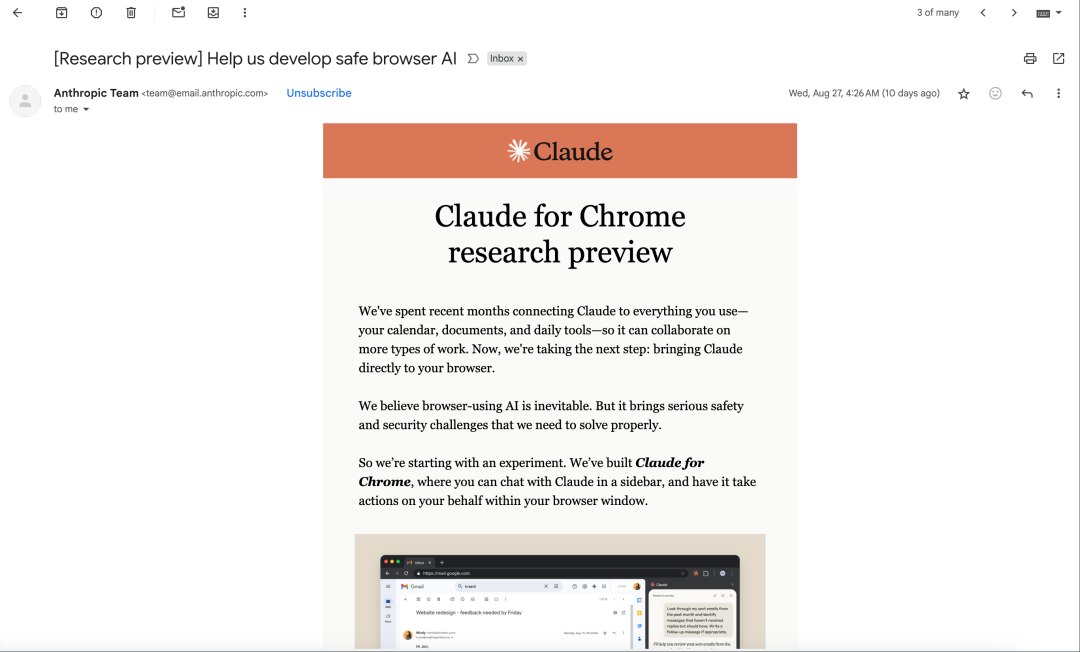Screen dimensions: 1080x652
Task: Reply to the Anthropic Team email
Action: click(x=1027, y=93)
